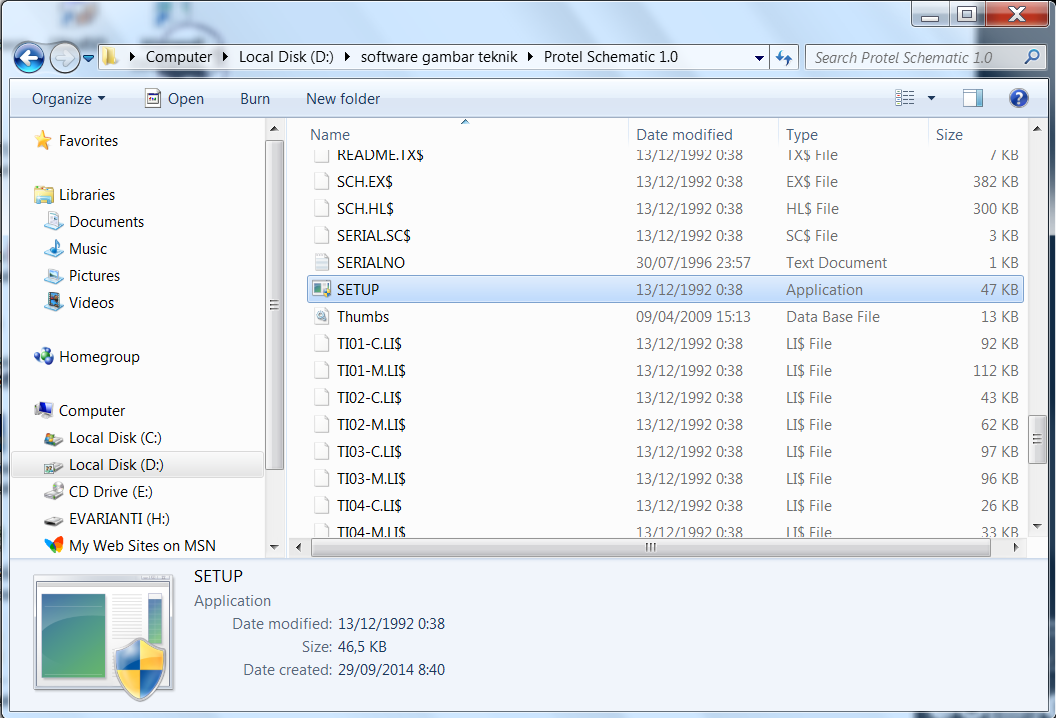Click Local Disk (D:) in address breadcrumb
Image resolution: width=1056 pixels, height=718 pixels.
pos(286,57)
